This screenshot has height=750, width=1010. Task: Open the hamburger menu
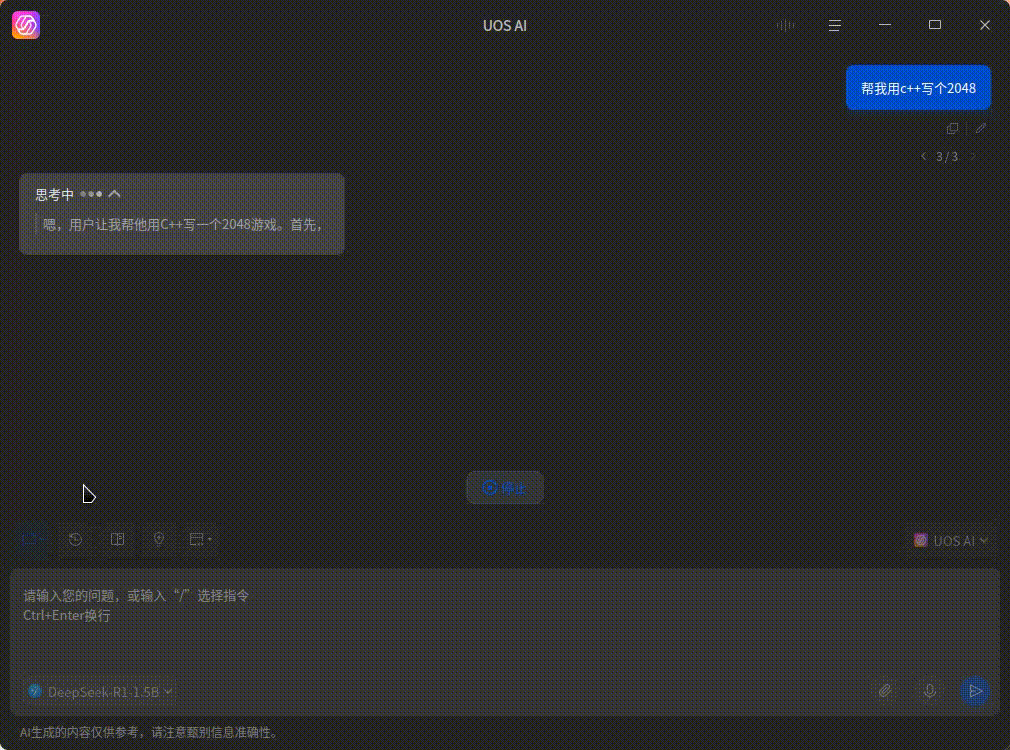tap(834, 25)
